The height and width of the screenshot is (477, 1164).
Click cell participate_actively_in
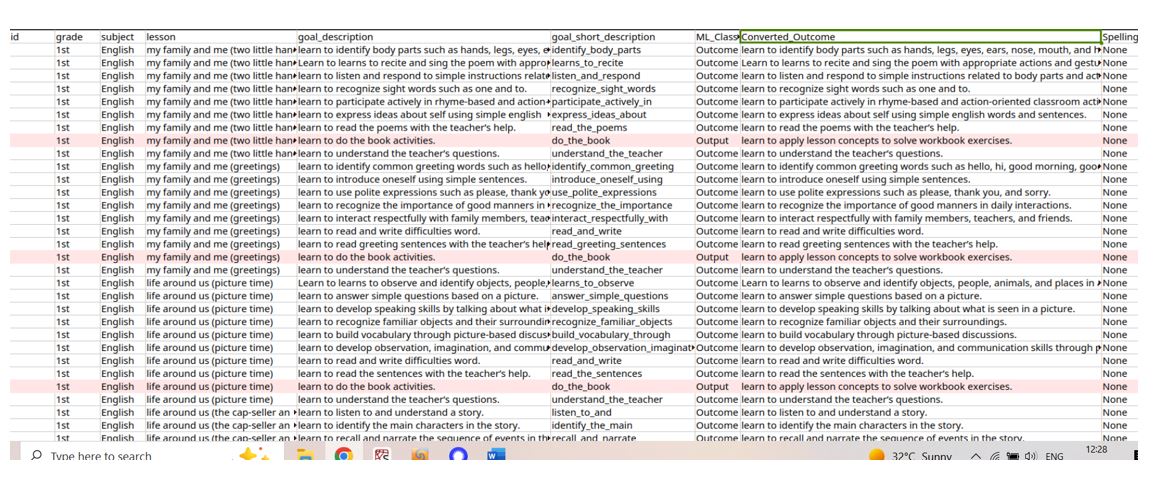click(x=622, y=102)
